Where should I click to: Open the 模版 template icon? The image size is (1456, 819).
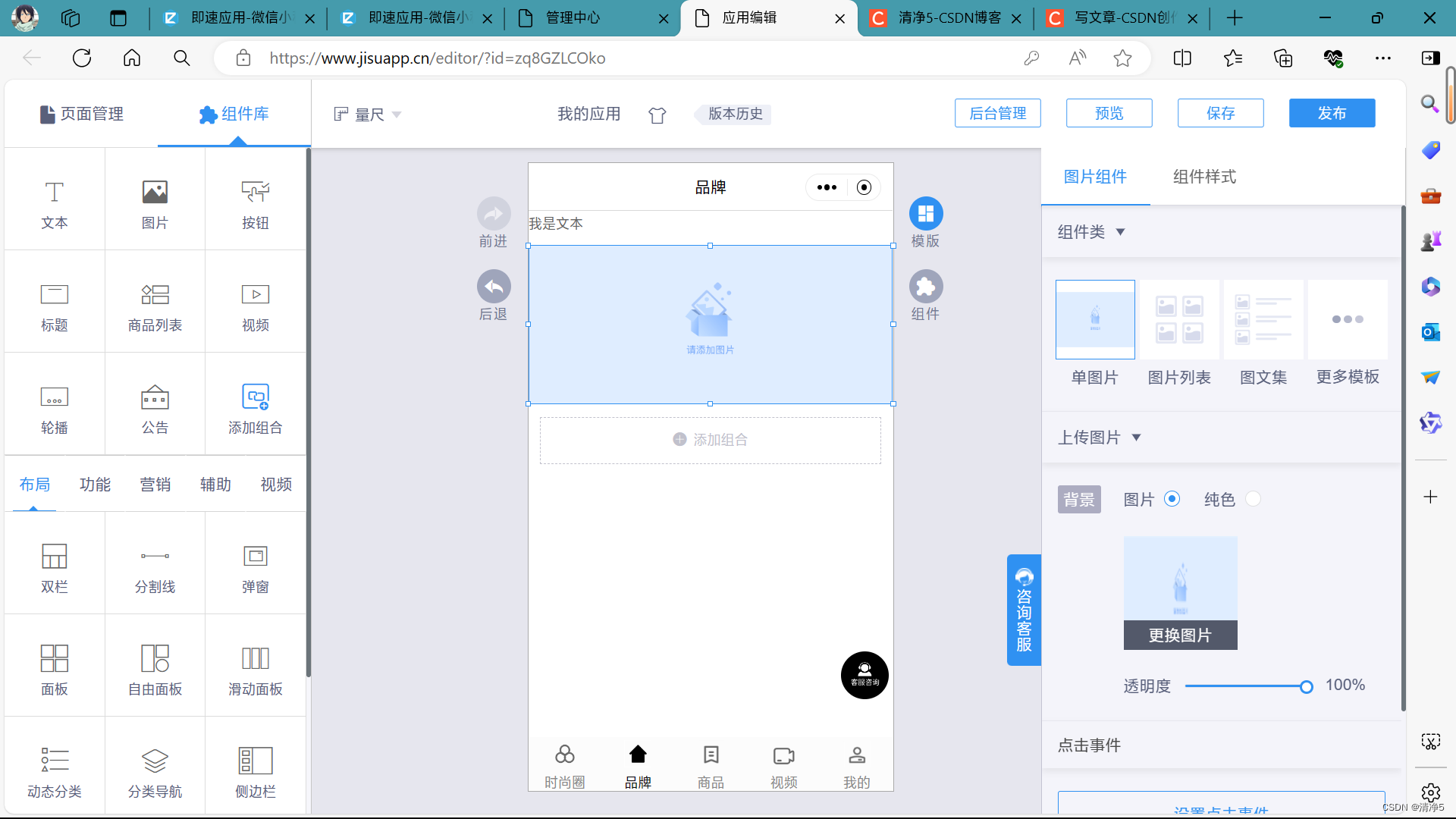click(925, 214)
